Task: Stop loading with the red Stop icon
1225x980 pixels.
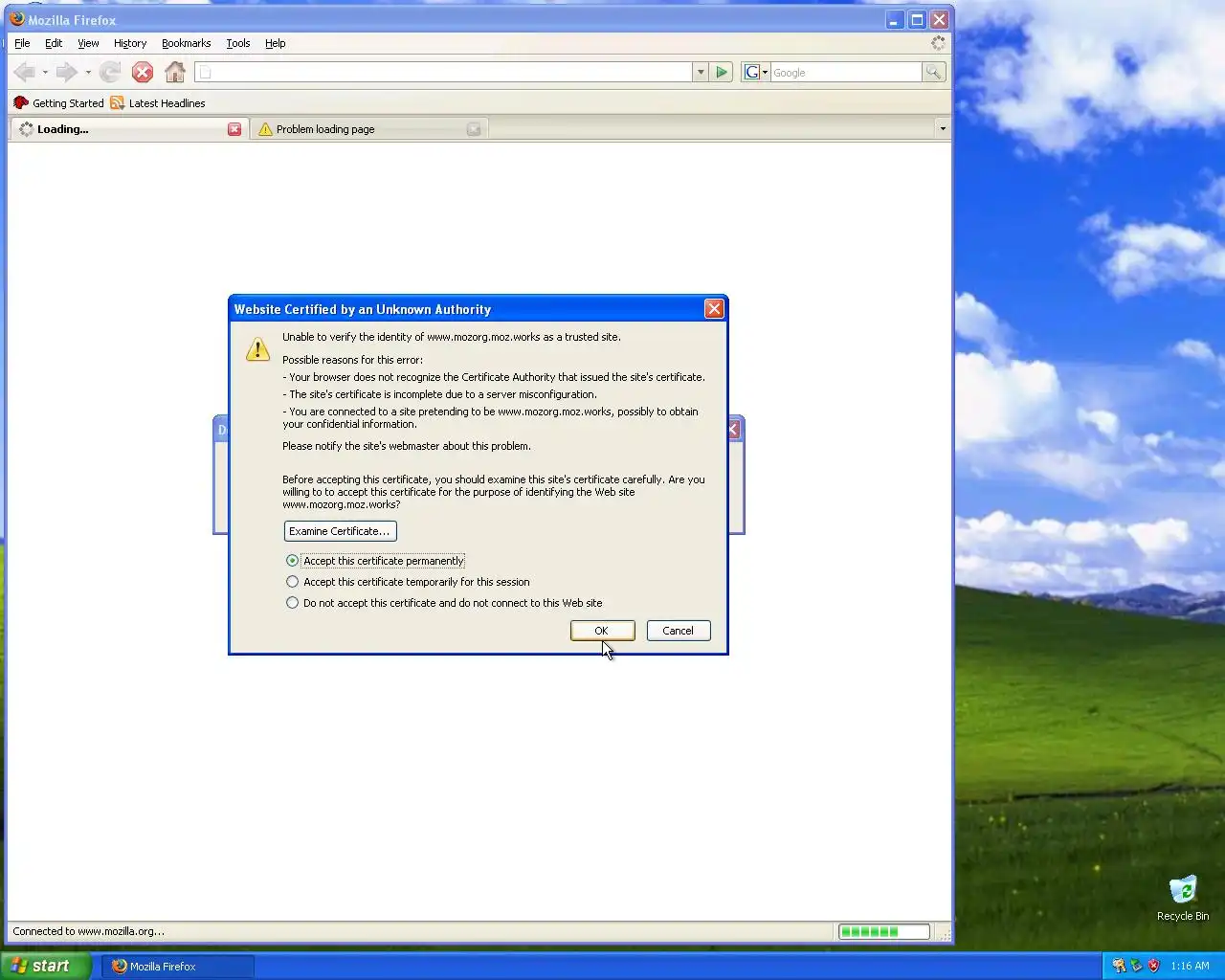Action: (143, 72)
